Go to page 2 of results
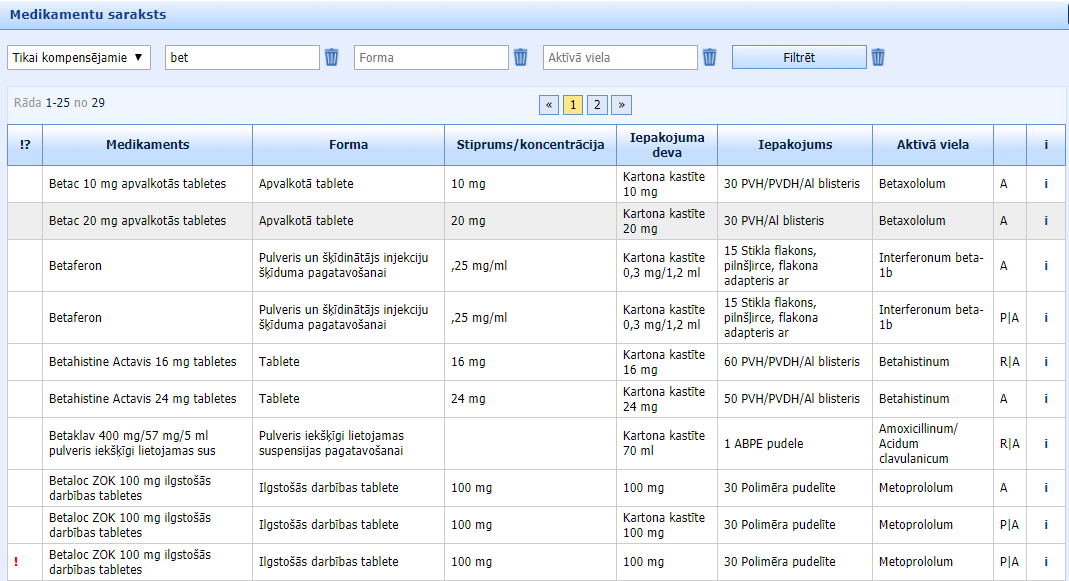The image size is (1069, 581). (597, 105)
